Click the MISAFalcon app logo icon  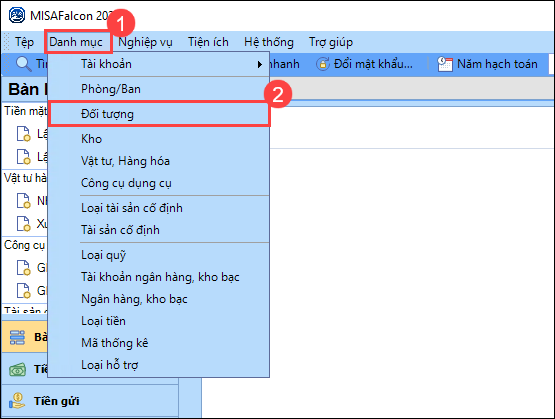coord(17,16)
